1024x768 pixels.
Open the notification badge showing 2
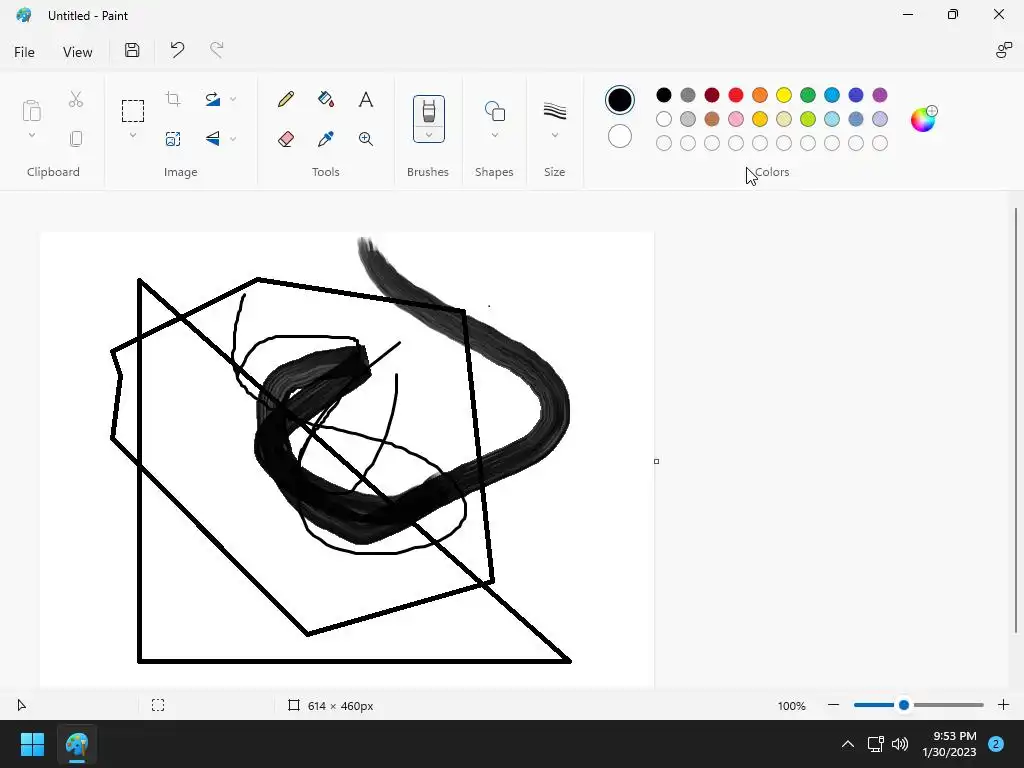tap(996, 744)
